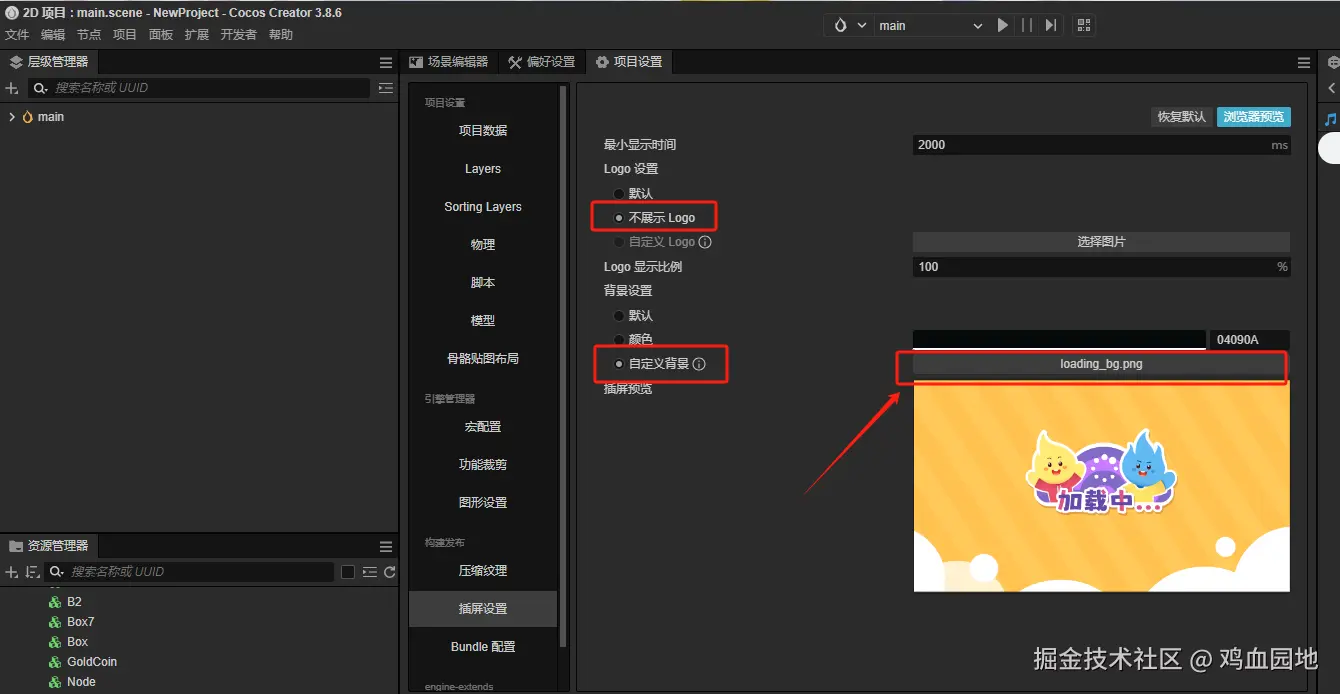Image resolution: width=1340 pixels, height=694 pixels.
Task: Play the main scene preview
Action: point(1003,25)
